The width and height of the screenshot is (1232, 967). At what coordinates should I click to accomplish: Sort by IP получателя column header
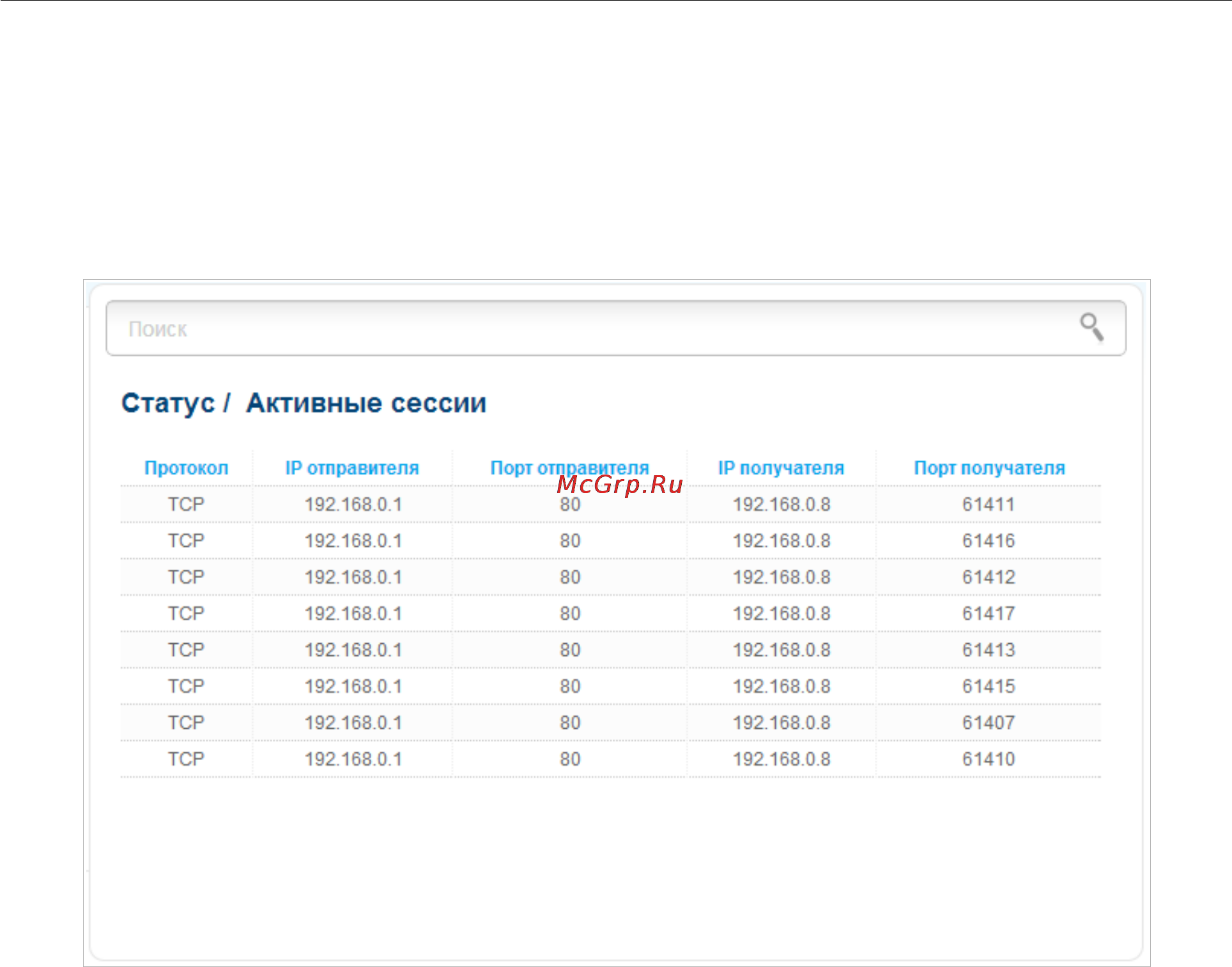pos(781,468)
